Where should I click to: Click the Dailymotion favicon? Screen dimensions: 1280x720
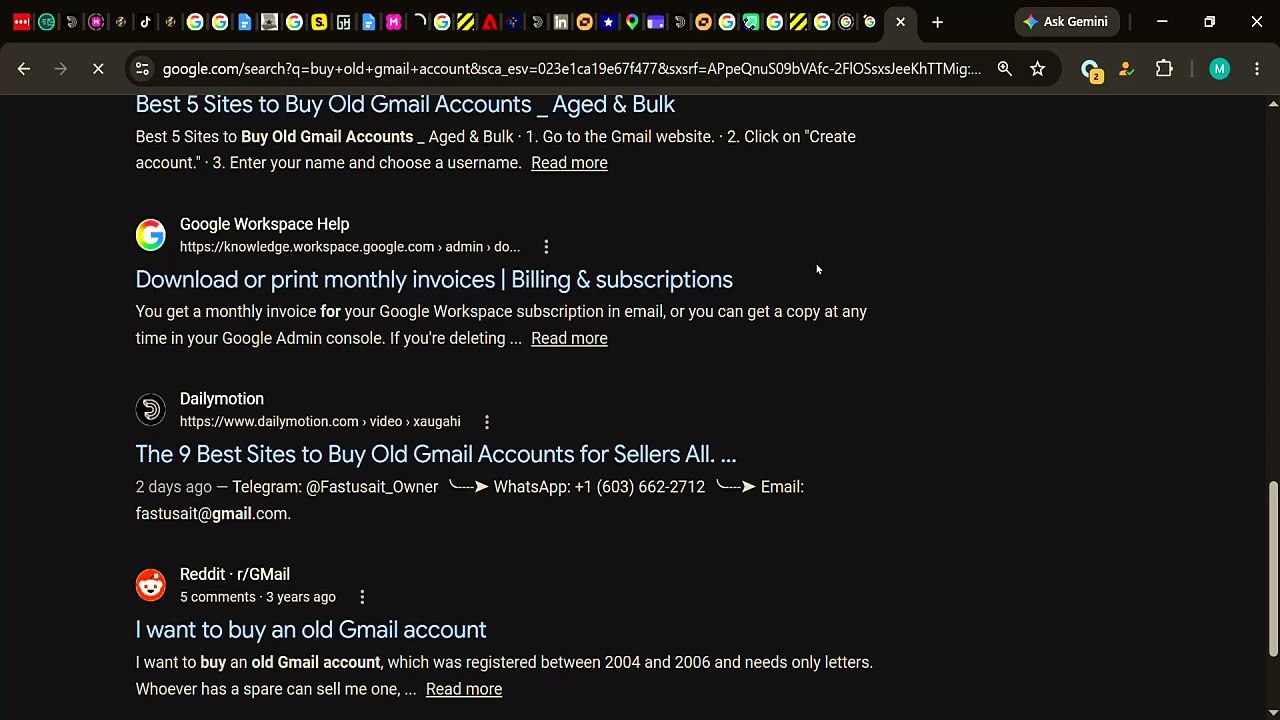pyautogui.click(x=151, y=410)
